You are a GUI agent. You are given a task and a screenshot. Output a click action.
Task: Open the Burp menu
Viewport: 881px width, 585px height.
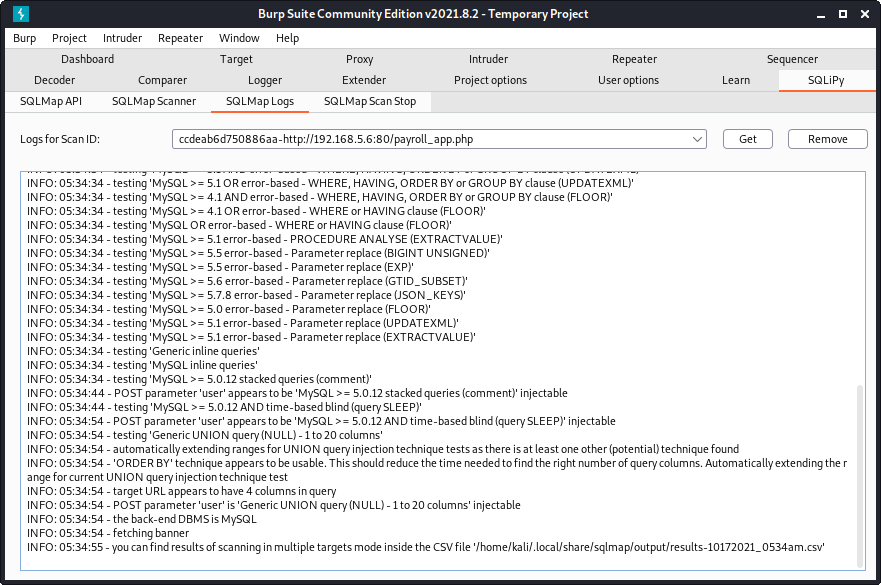(x=24, y=38)
